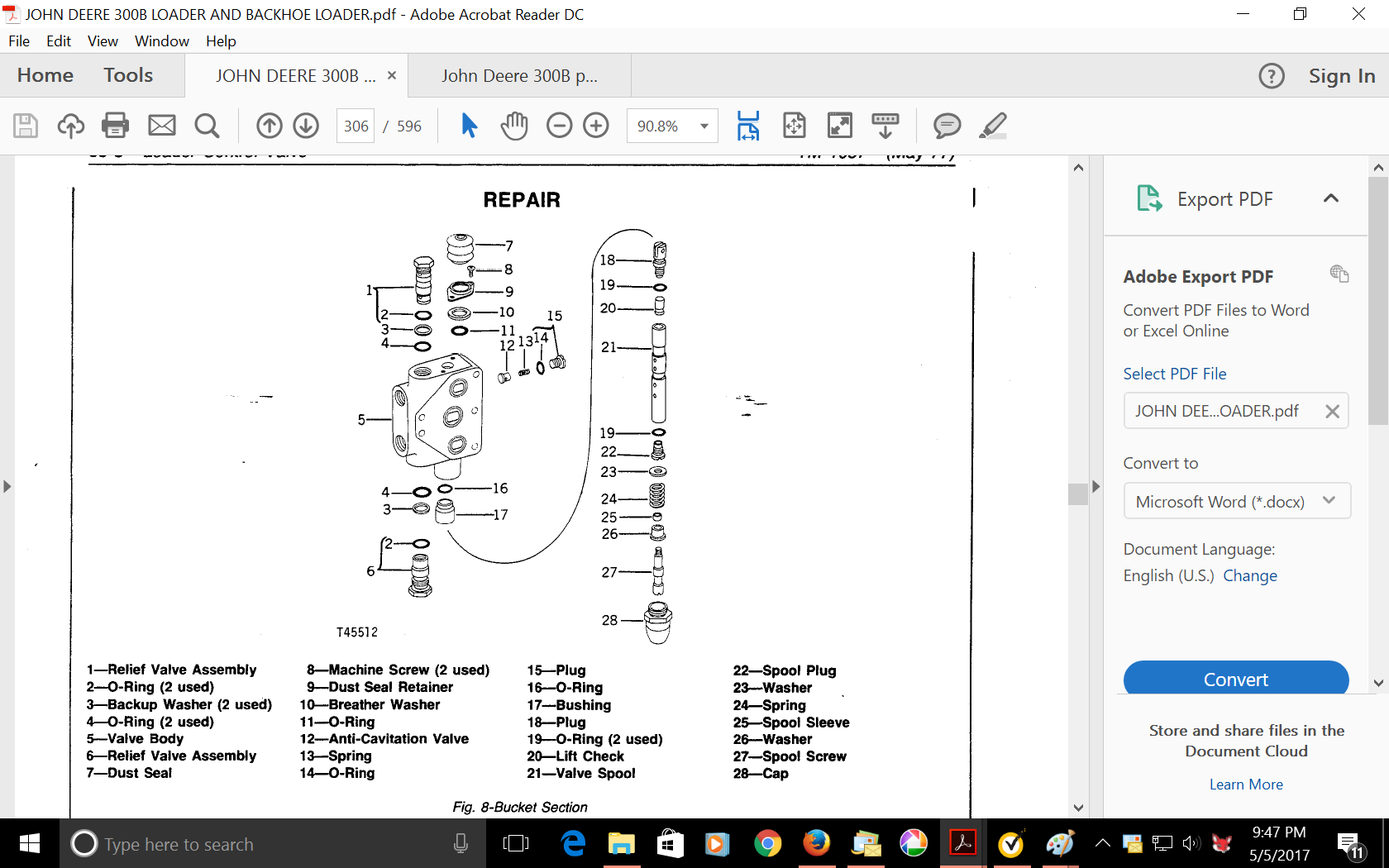
Task: Open the zoom level dropdown
Action: 704,126
